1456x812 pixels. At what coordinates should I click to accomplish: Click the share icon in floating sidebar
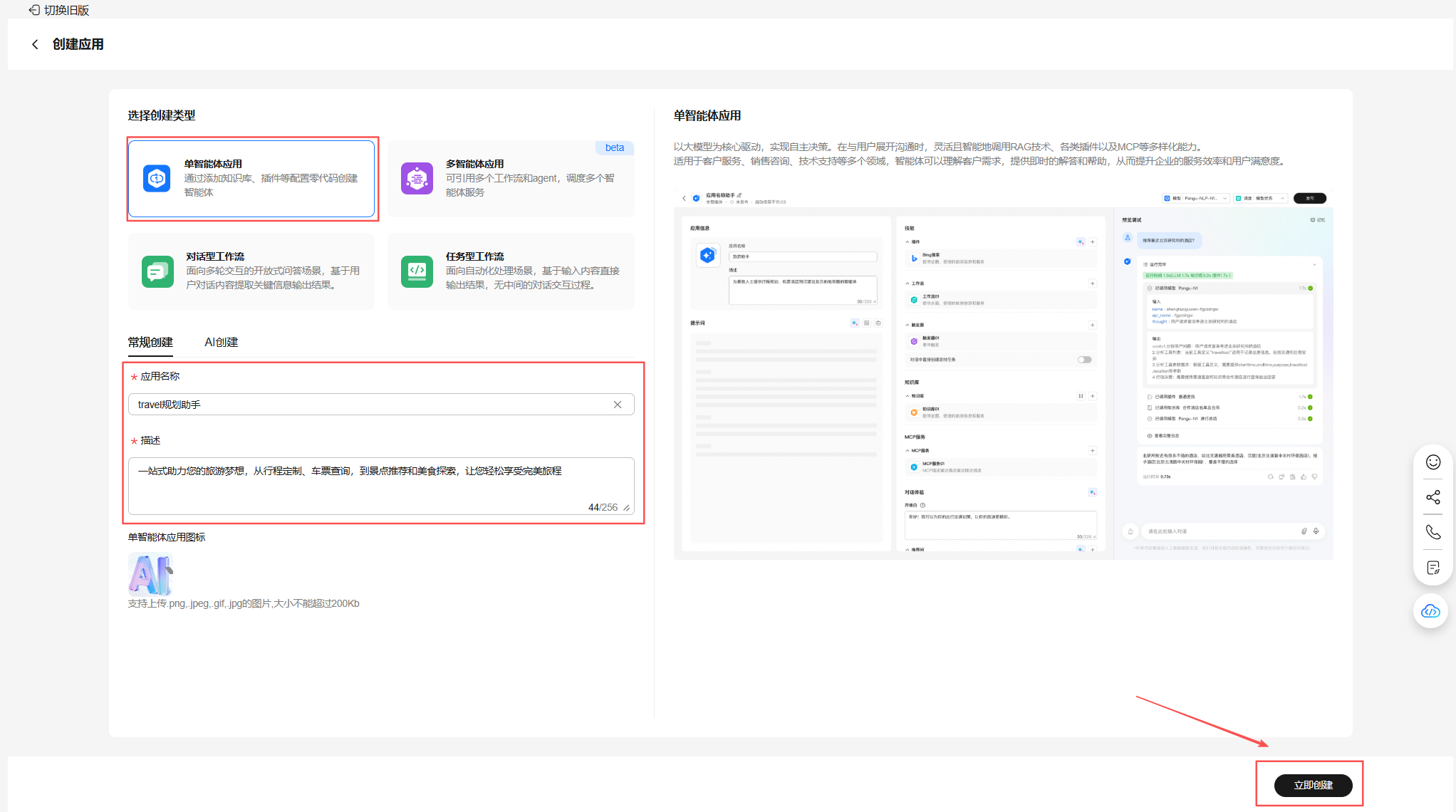pyautogui.click(x=1433, y=497)
